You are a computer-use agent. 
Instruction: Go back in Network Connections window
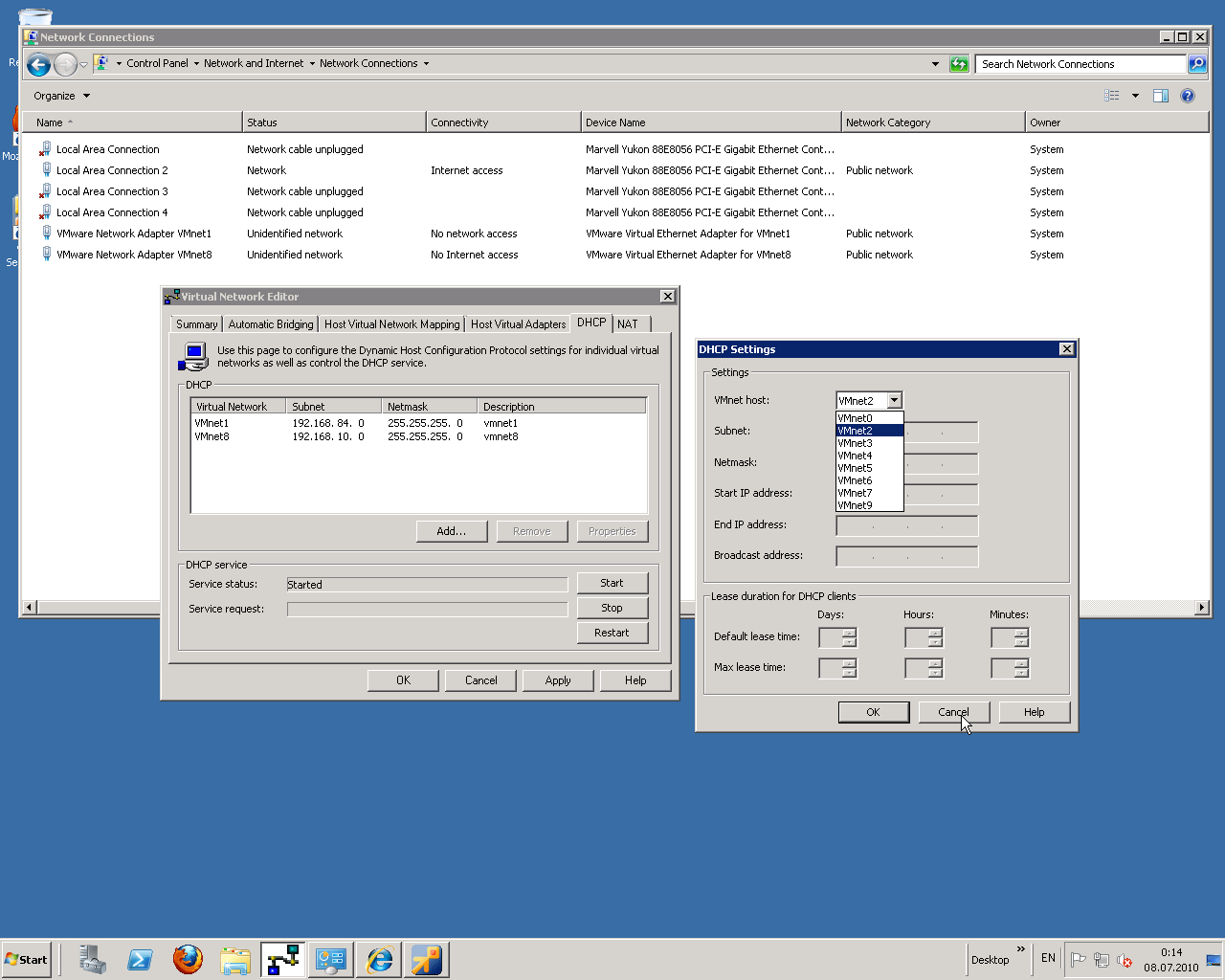pyautogui.click(x=38, y=64)
